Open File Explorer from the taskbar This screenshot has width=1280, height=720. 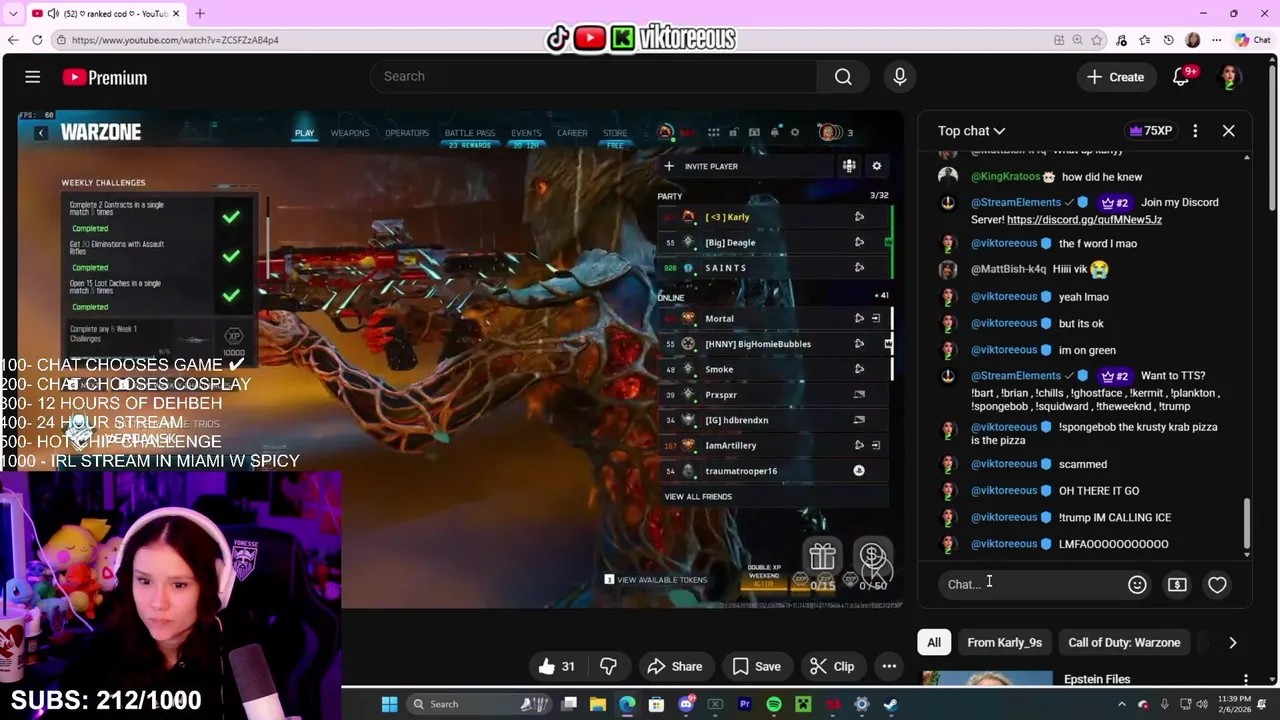click(x=598, y=704)
